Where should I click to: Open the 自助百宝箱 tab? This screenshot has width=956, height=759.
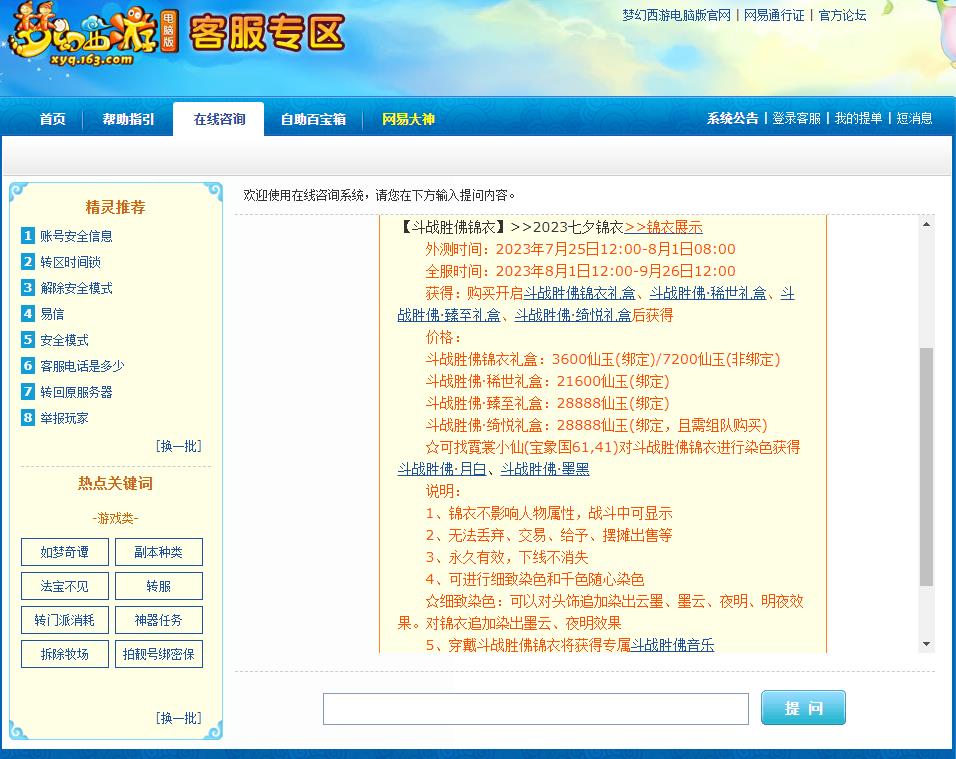(x=313, y=119)
